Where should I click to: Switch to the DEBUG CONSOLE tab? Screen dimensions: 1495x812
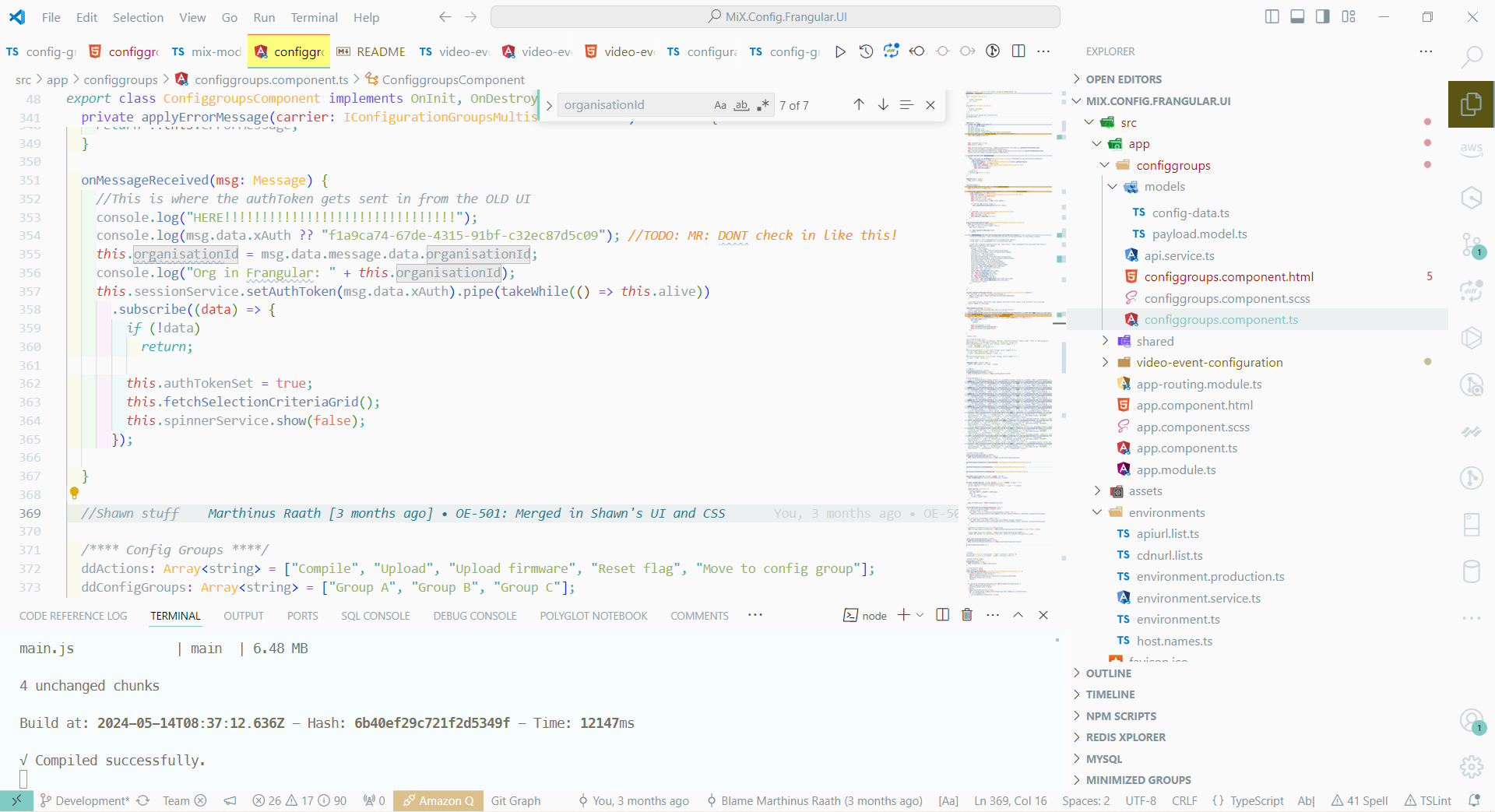pyautogui.click(x=474, y=616)
